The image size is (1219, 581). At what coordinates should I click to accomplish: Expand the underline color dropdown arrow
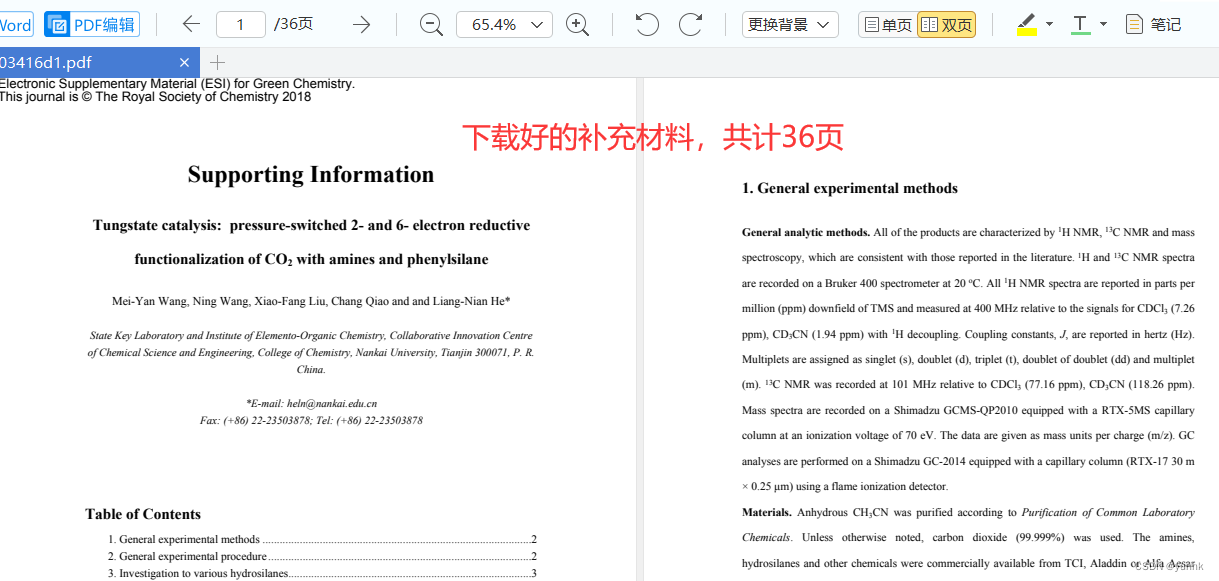pyautogui.click(x=1103, y=24)
